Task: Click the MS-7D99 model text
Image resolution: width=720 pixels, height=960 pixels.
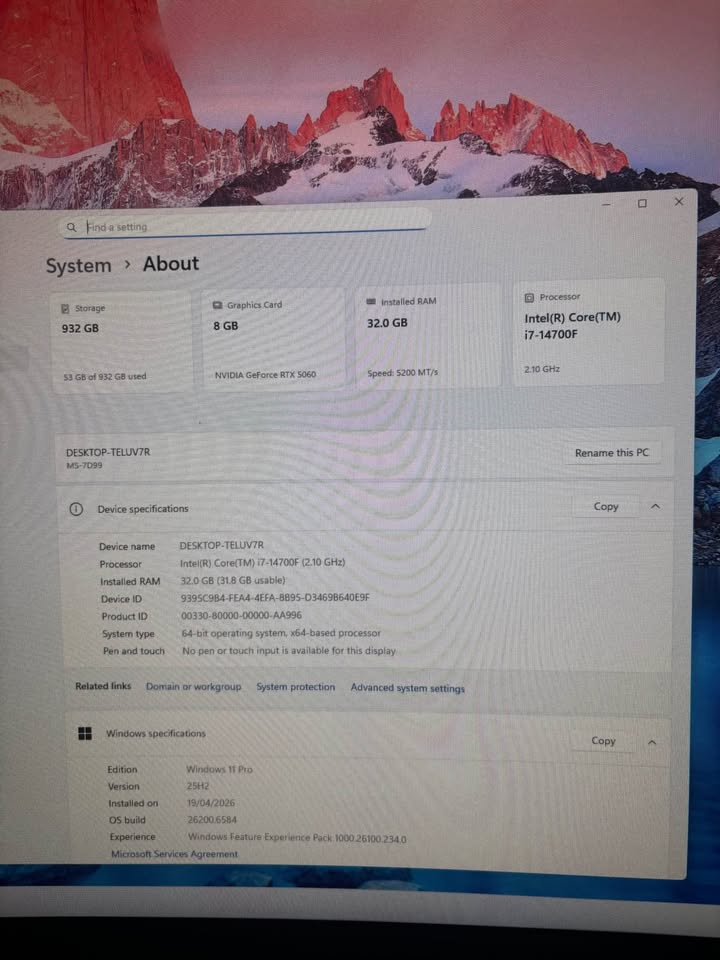Action: click(84, 465)
